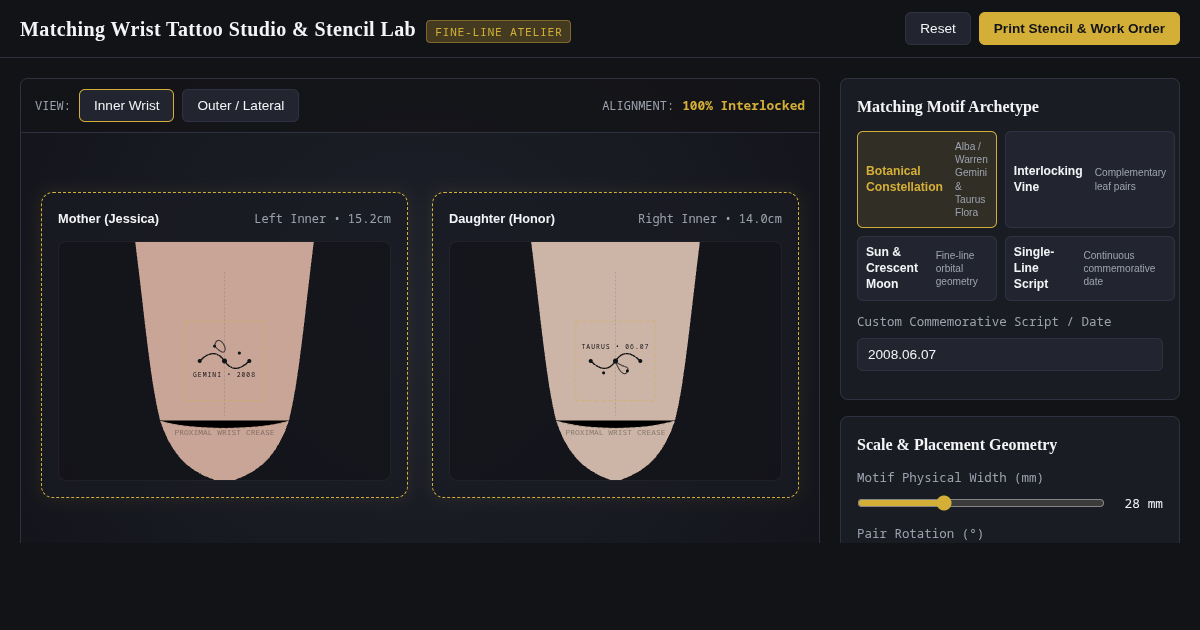The image size is (1200, 630).
Task: Select the Daughter (Honor) wrist card
Action: pos(615,345)
